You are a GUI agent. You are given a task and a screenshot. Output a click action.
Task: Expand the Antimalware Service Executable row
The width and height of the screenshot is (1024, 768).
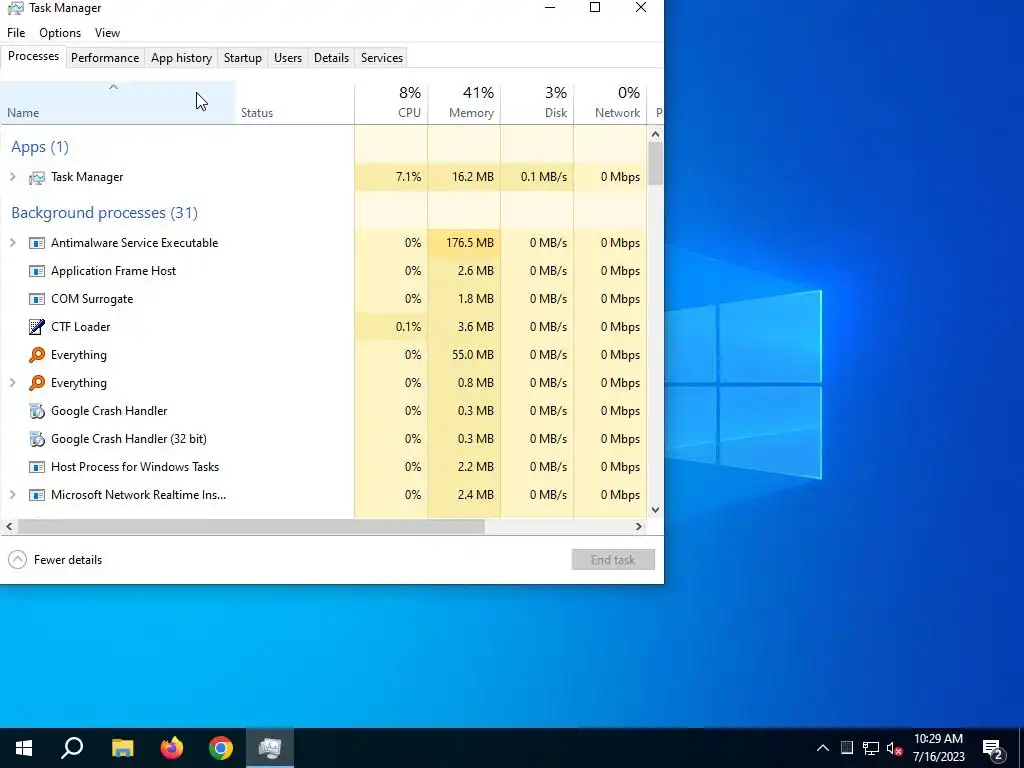coord(12,243)
